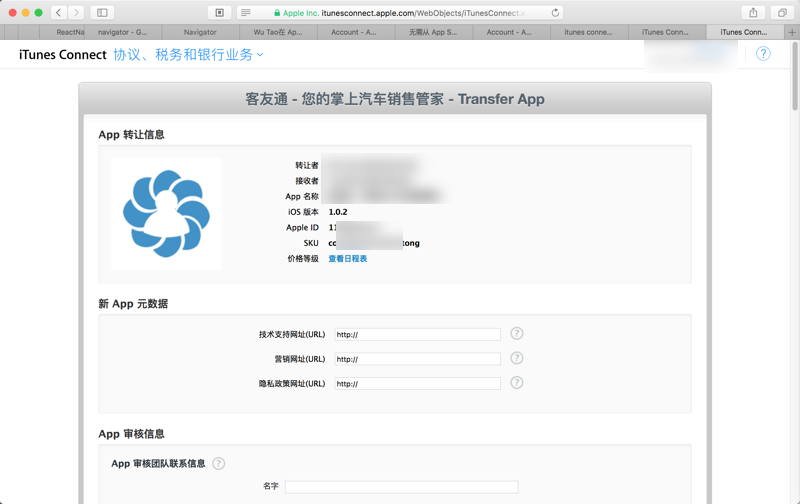Go forward with Safari forward arrow

click(x=76, y=13)
